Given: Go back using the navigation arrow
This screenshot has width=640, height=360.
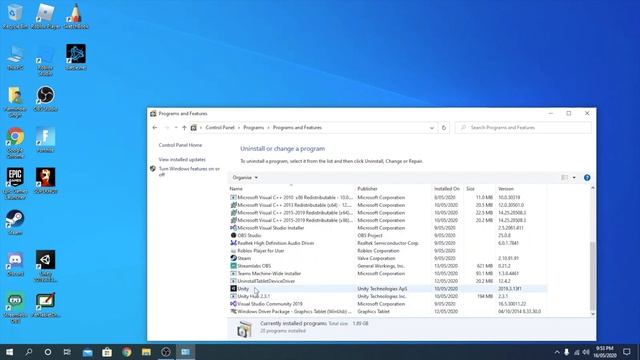Looking at the screenshot, I should [x=155, y=128].
